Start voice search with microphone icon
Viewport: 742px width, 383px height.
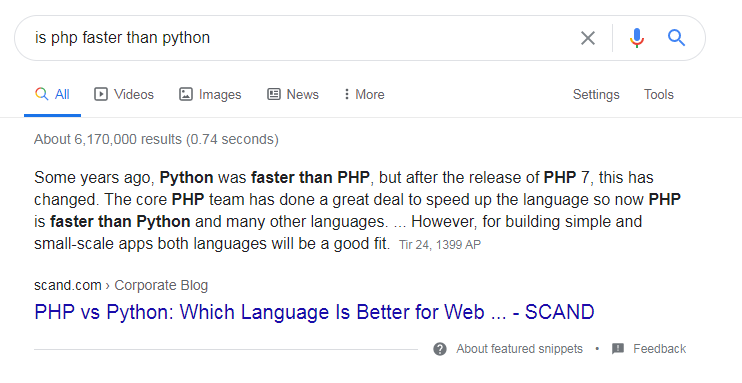(637, 38)
